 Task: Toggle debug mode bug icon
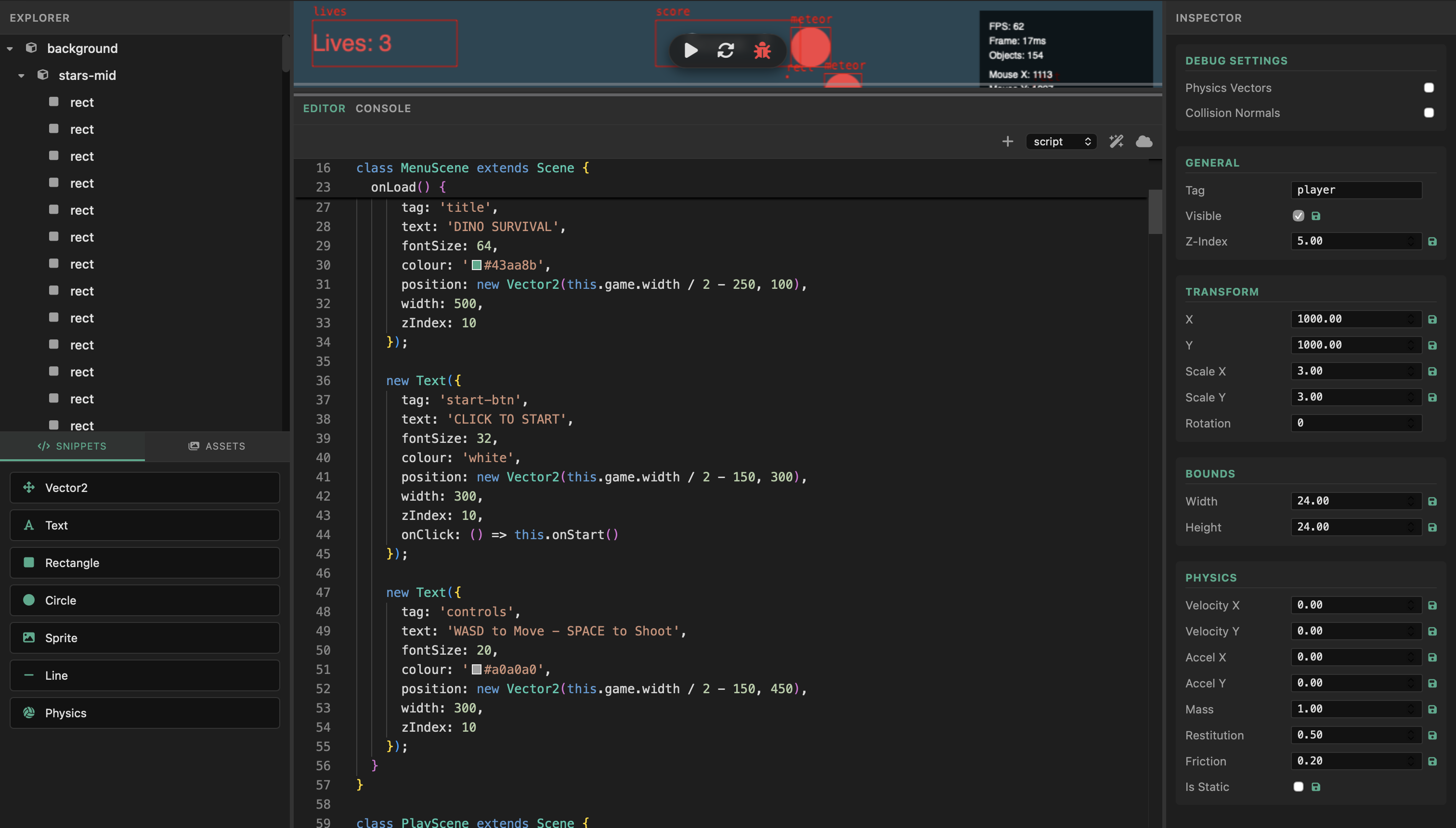pyautogui.click(x=762, y=51)
